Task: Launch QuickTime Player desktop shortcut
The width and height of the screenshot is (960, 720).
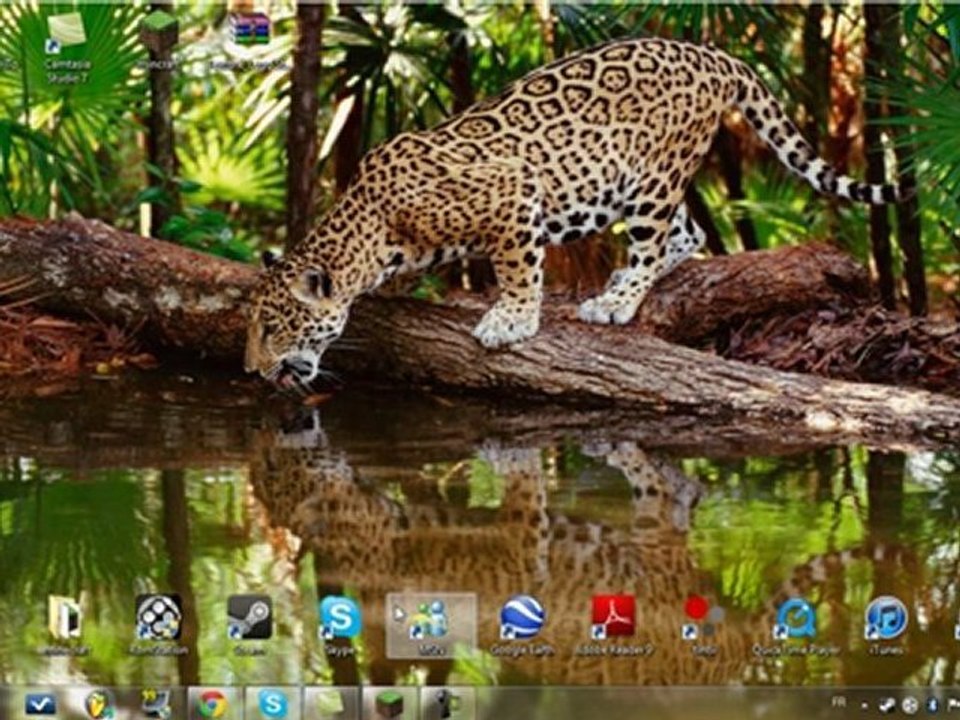Action: pos(795,624)
